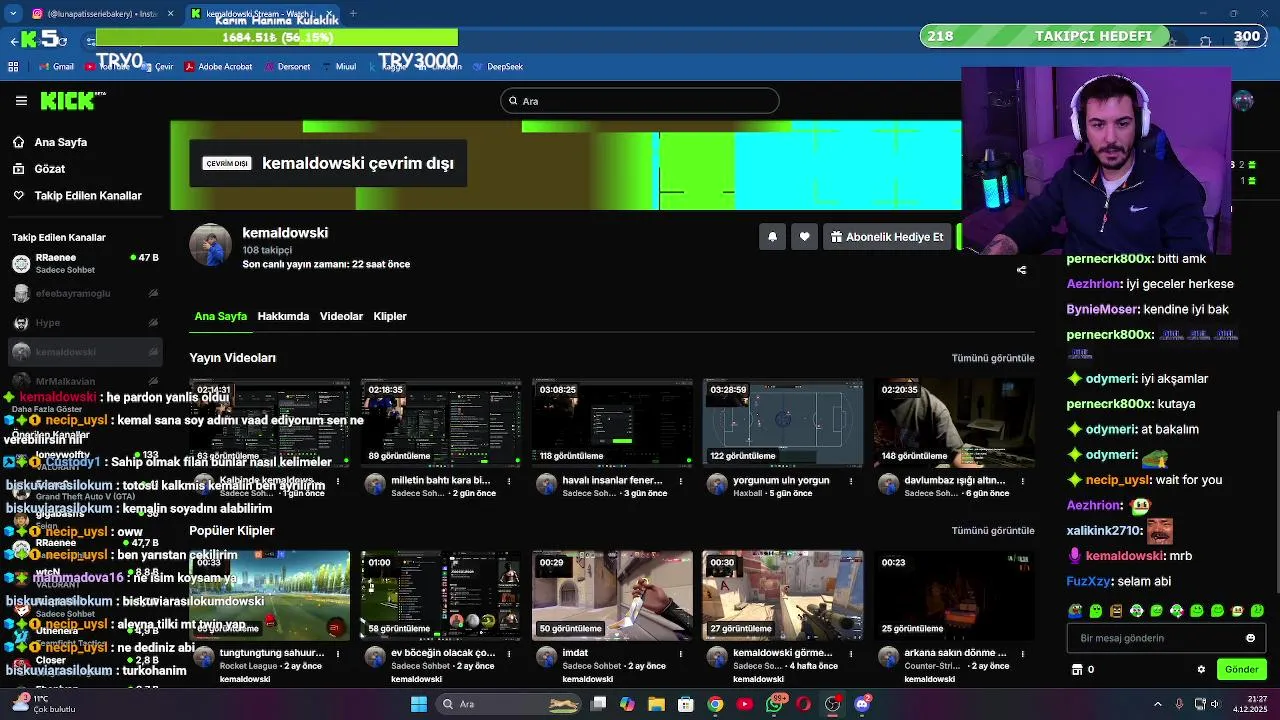This screenshot has width=1280, height=720.
Task: Open Gözat browse in sidebar
Action: coord(49,169)
